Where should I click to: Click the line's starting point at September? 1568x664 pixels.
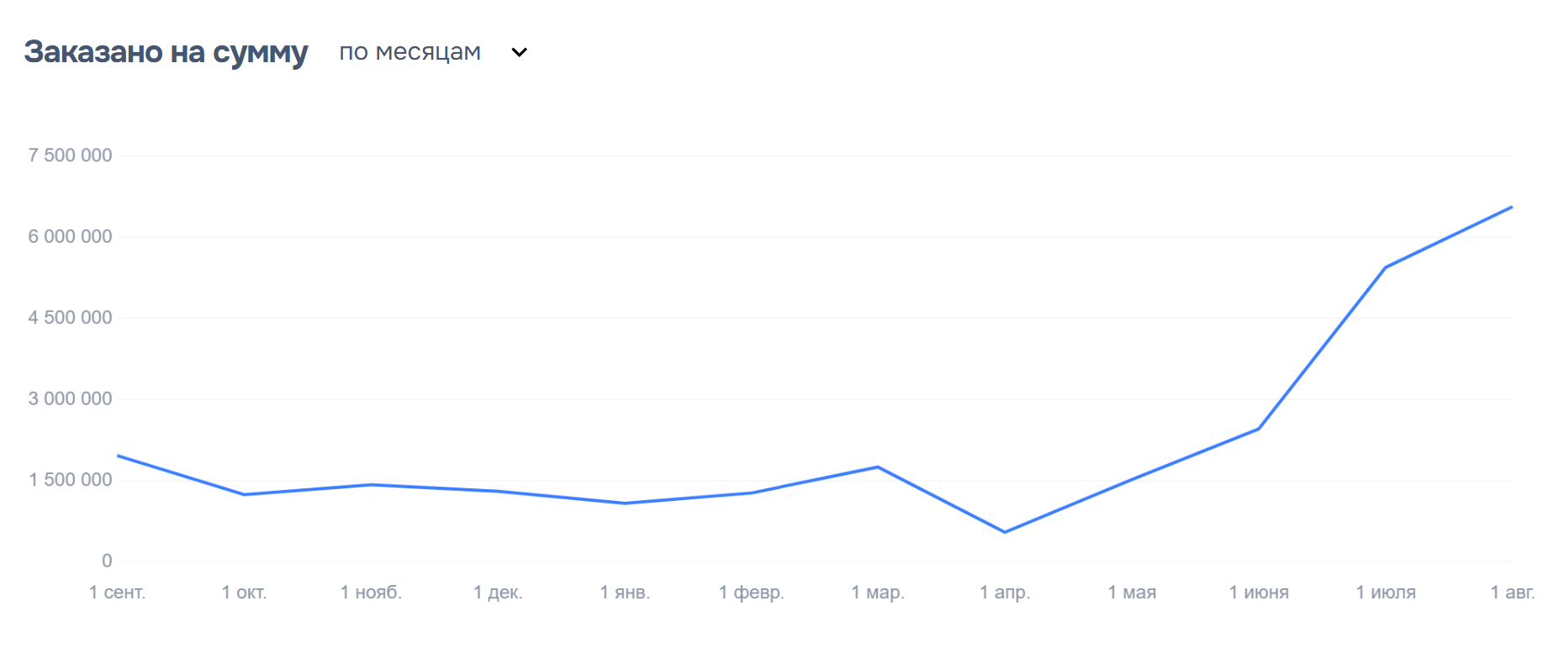point(119,456)
